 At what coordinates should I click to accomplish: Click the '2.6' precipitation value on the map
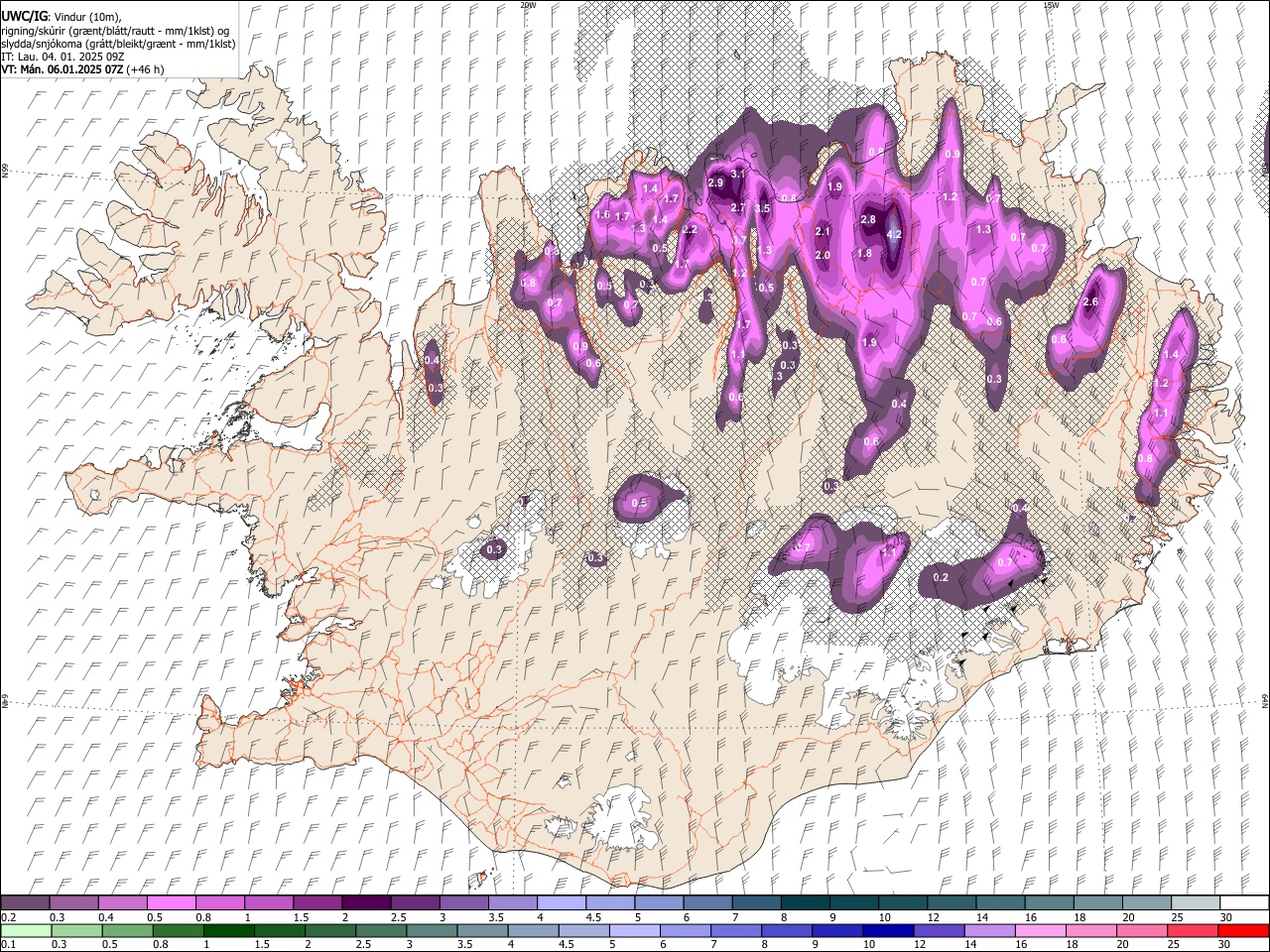point(1090,302)
